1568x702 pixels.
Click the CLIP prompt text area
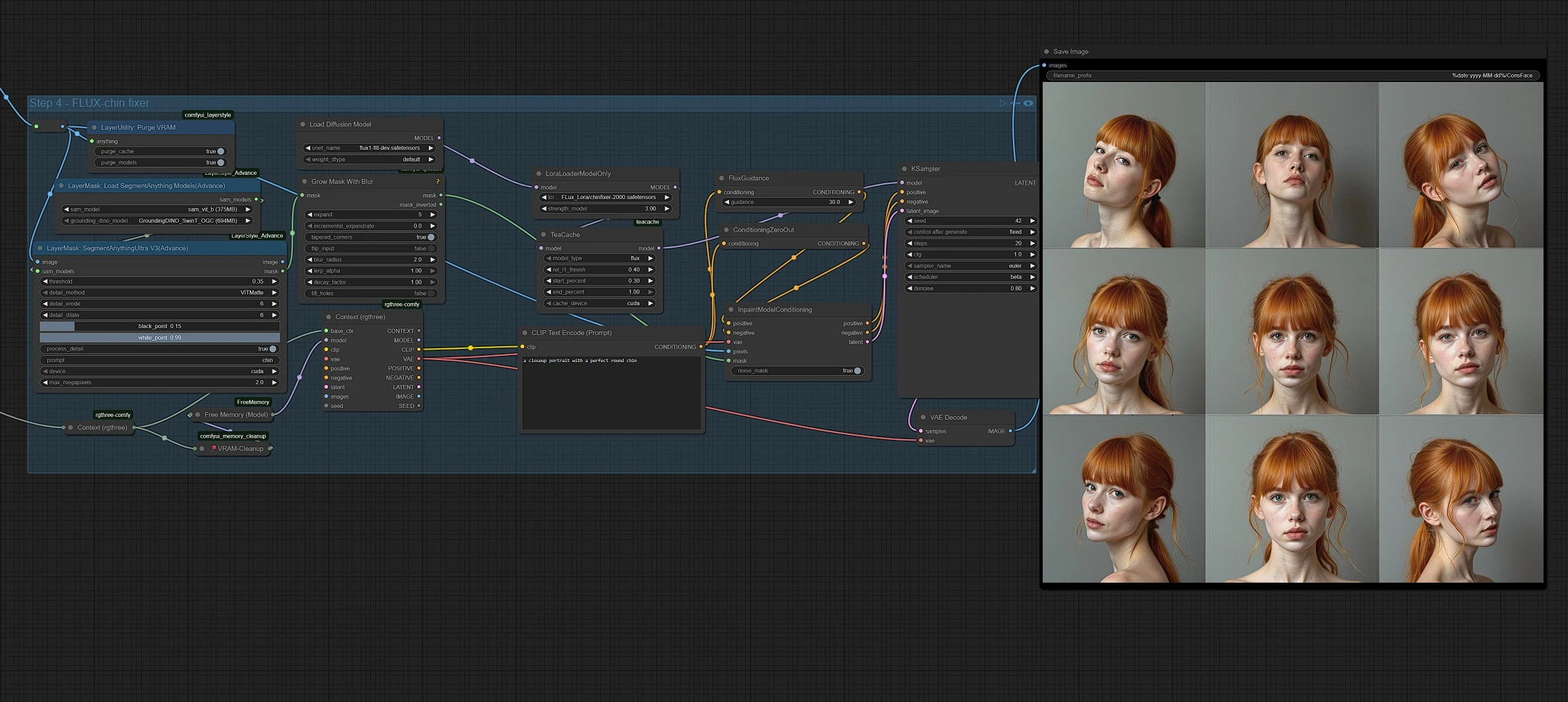611,393
